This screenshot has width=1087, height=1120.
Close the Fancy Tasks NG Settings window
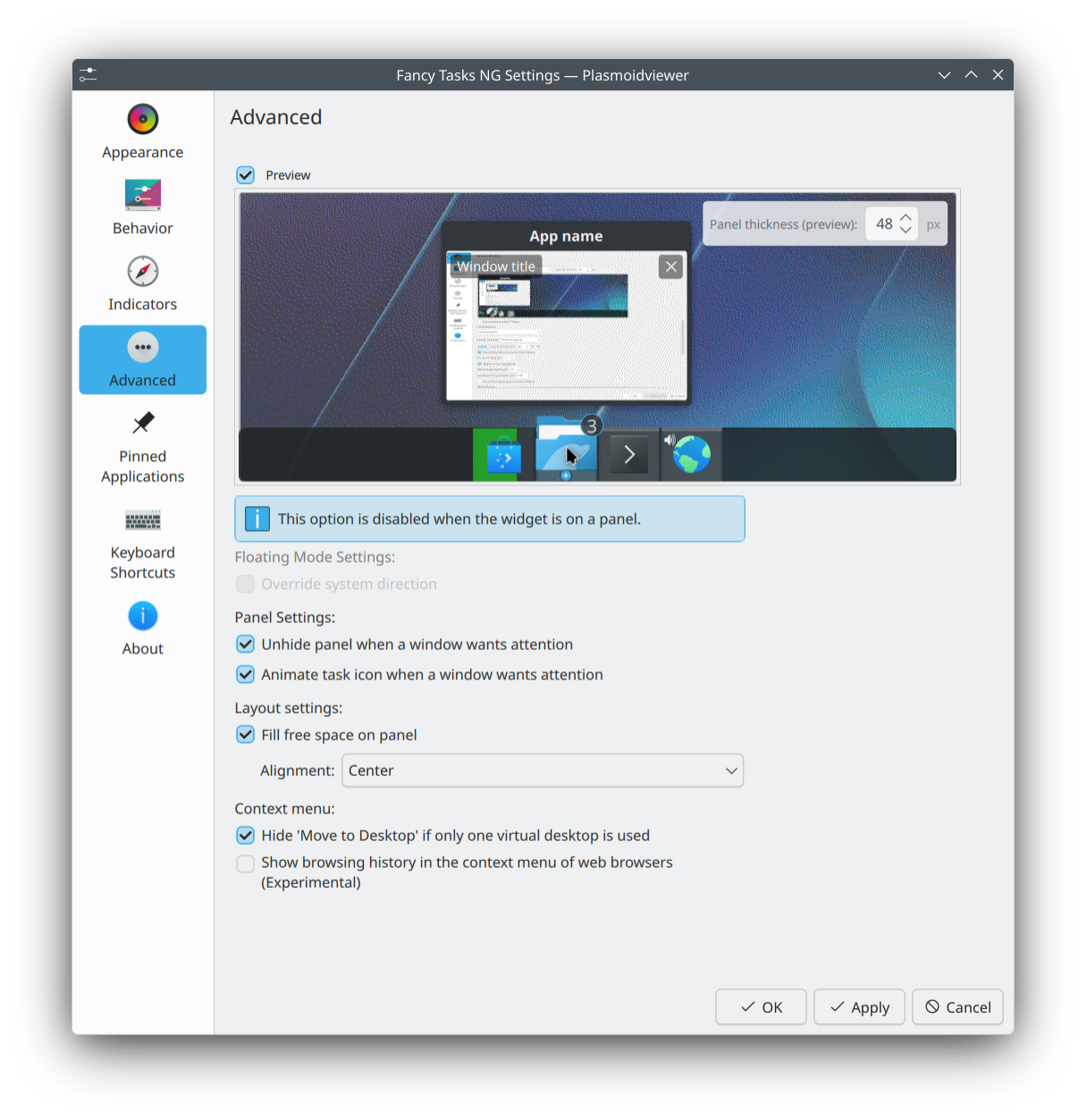(998, 75)
